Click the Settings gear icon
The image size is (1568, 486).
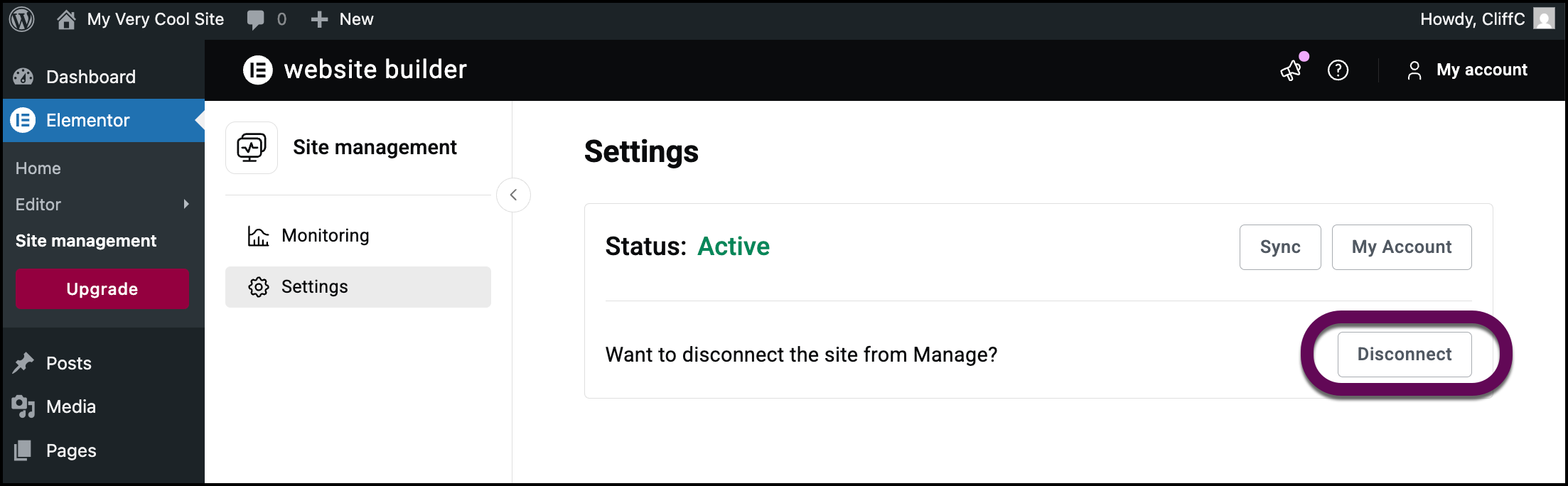[257, 286]
